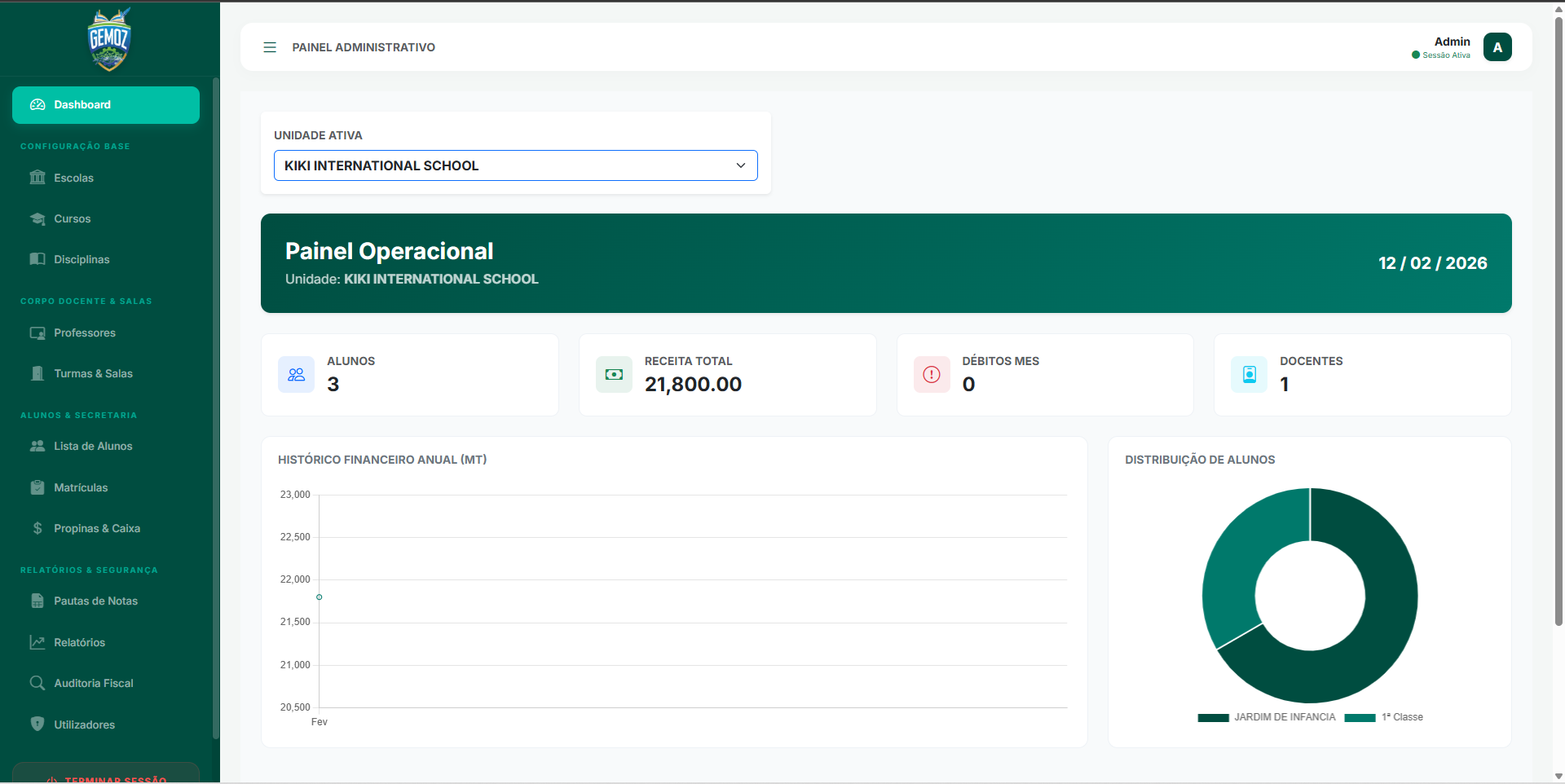
Task: Click the hamburger menu icon
Action: click(x=270, y=47)
